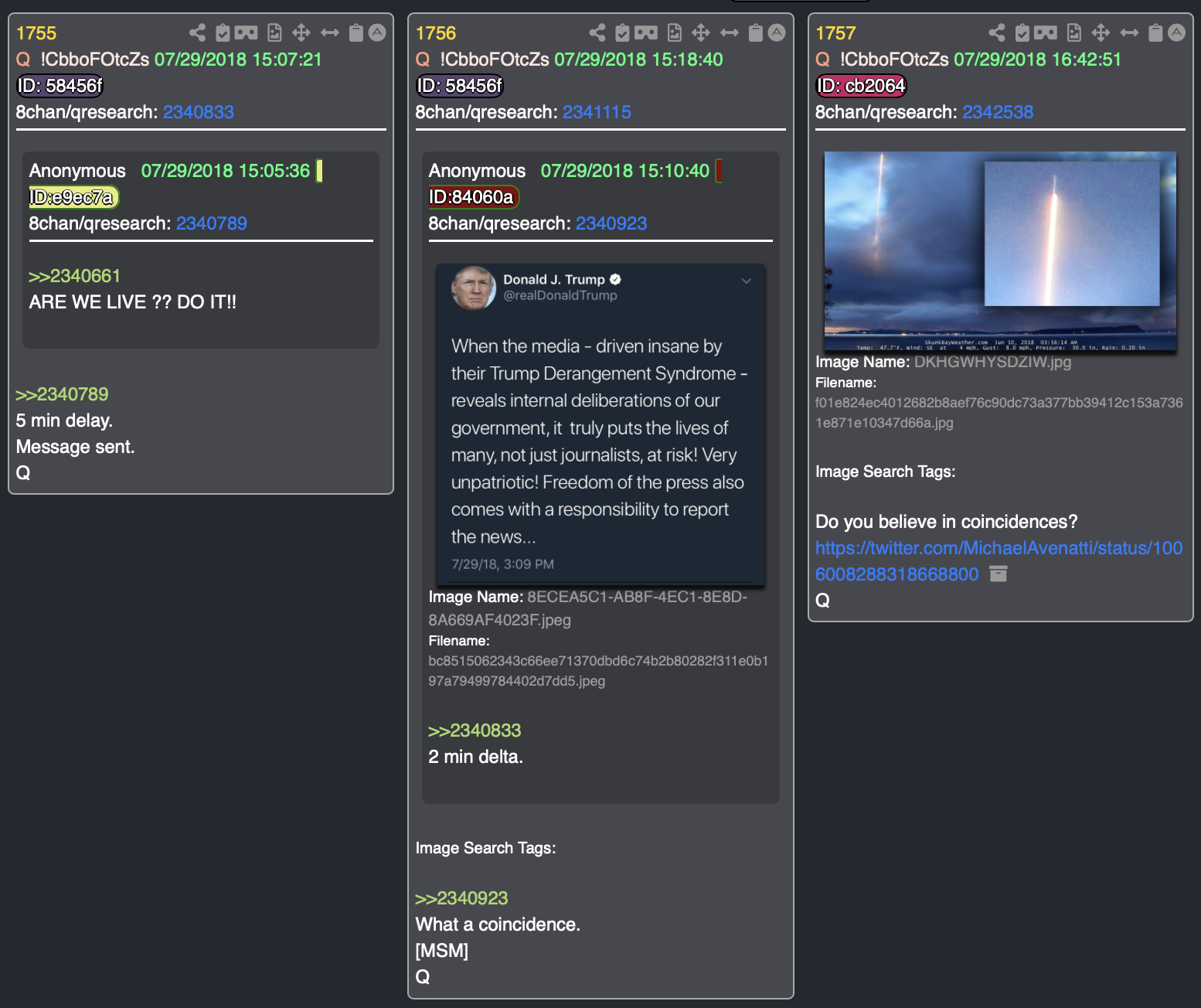
Task: Copy post 1757 with clipboard icon
Action: [x=1155, y=32]
